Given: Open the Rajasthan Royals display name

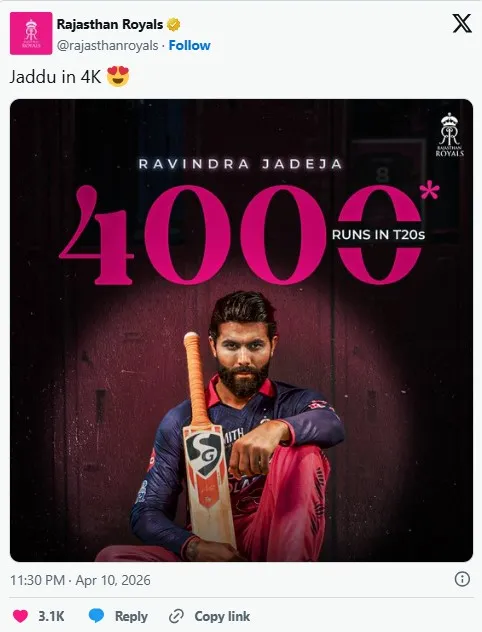Looking at the screenshot, I should tap(110, 25).
